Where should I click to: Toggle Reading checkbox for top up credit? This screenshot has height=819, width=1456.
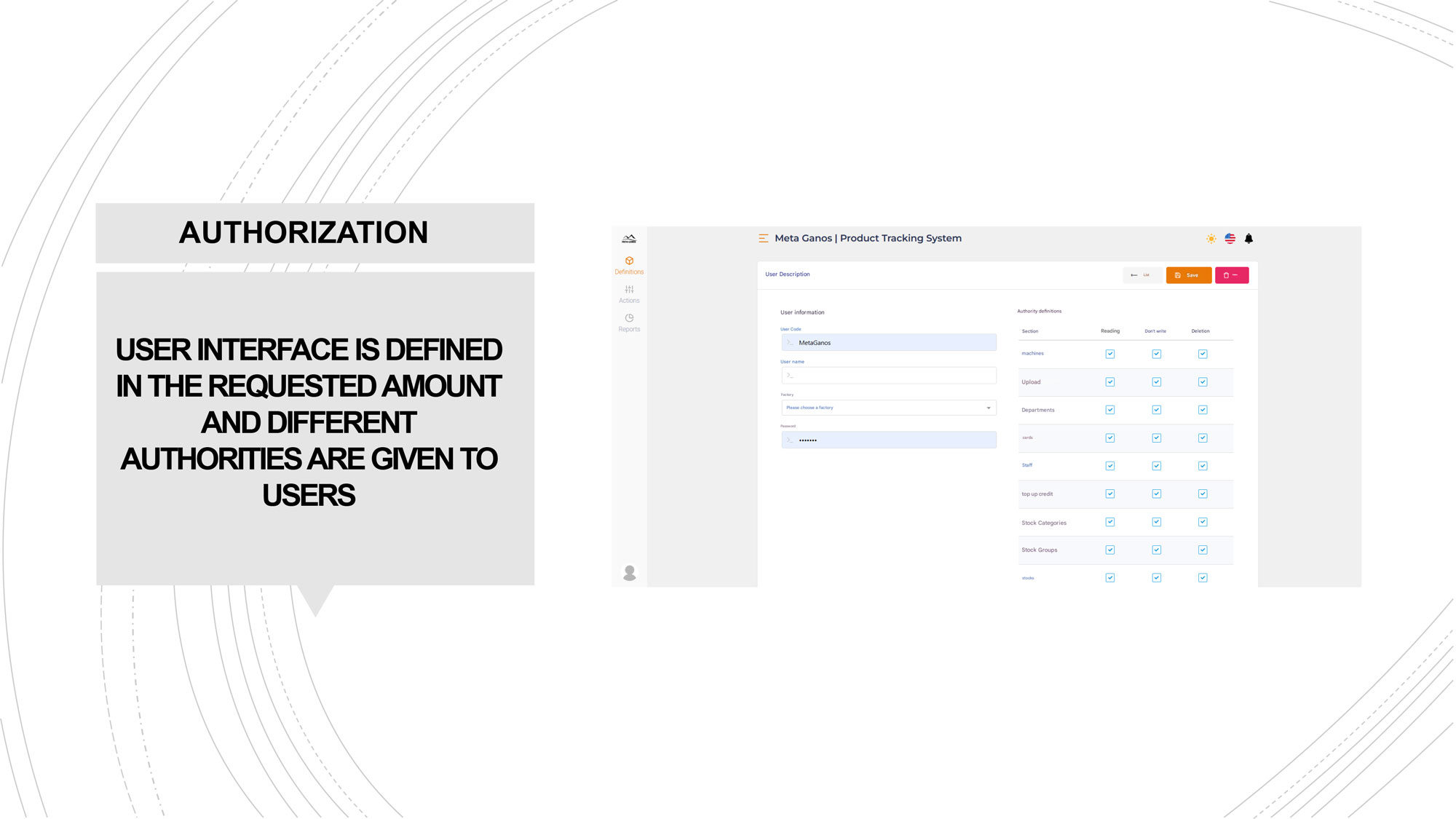(1110, 494)
